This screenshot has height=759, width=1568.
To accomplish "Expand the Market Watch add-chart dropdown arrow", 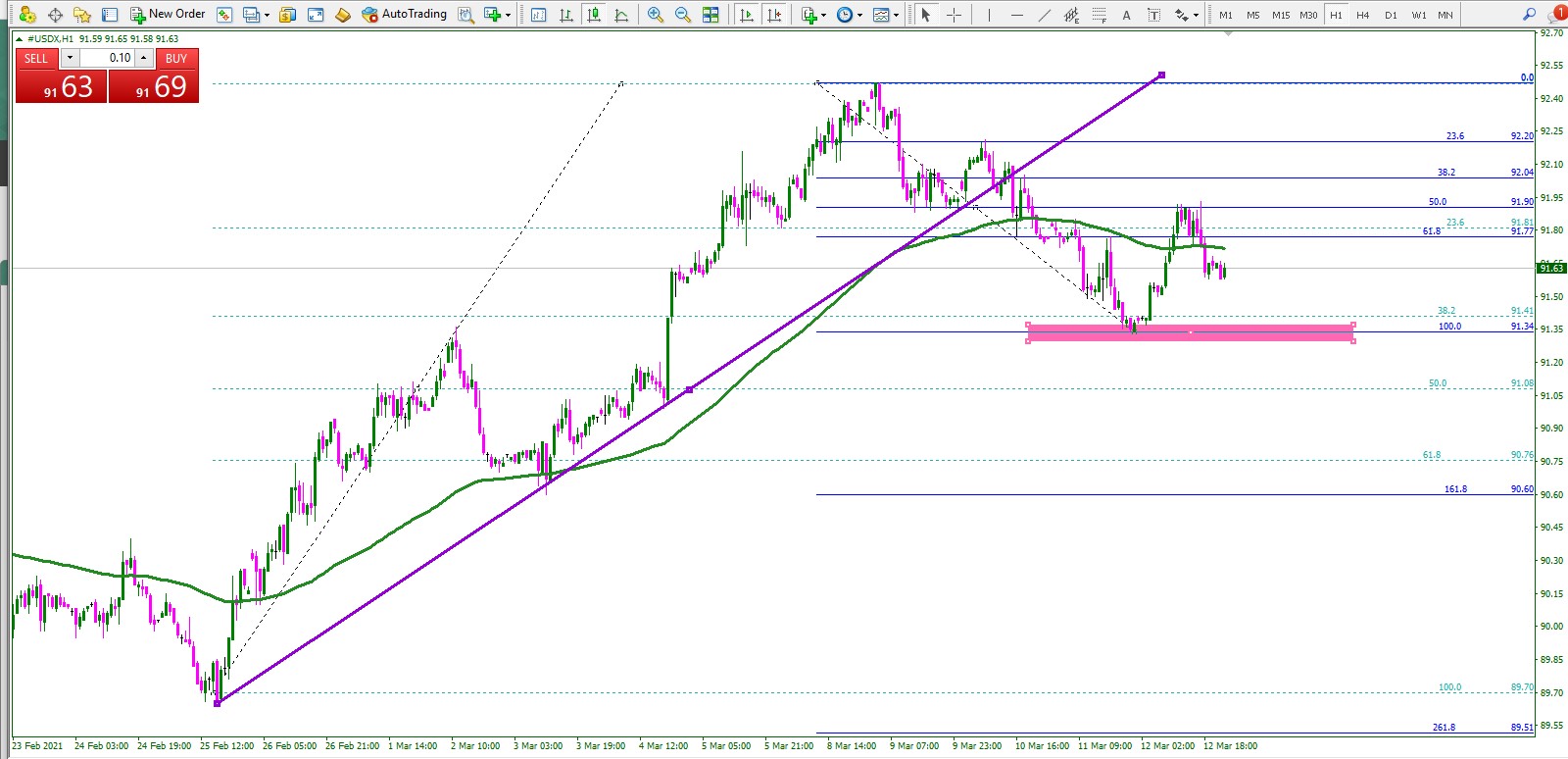I will [x=267, y=16].
